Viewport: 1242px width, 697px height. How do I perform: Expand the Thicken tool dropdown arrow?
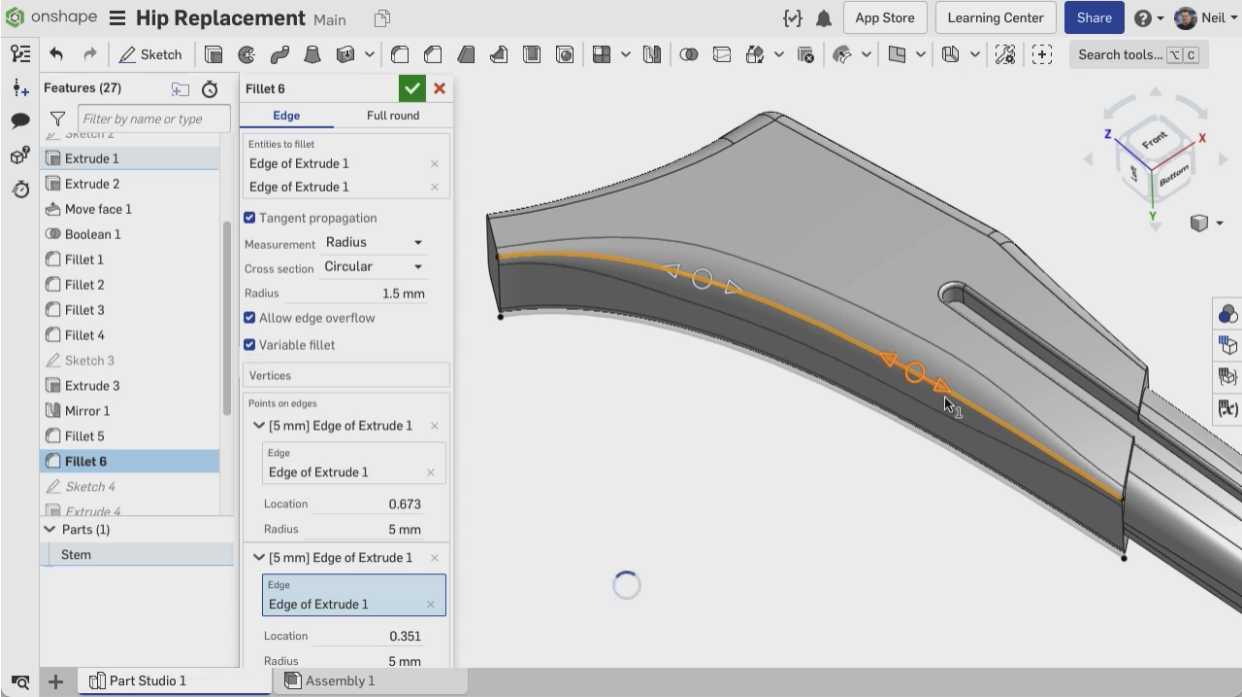[x=371, y=55]
